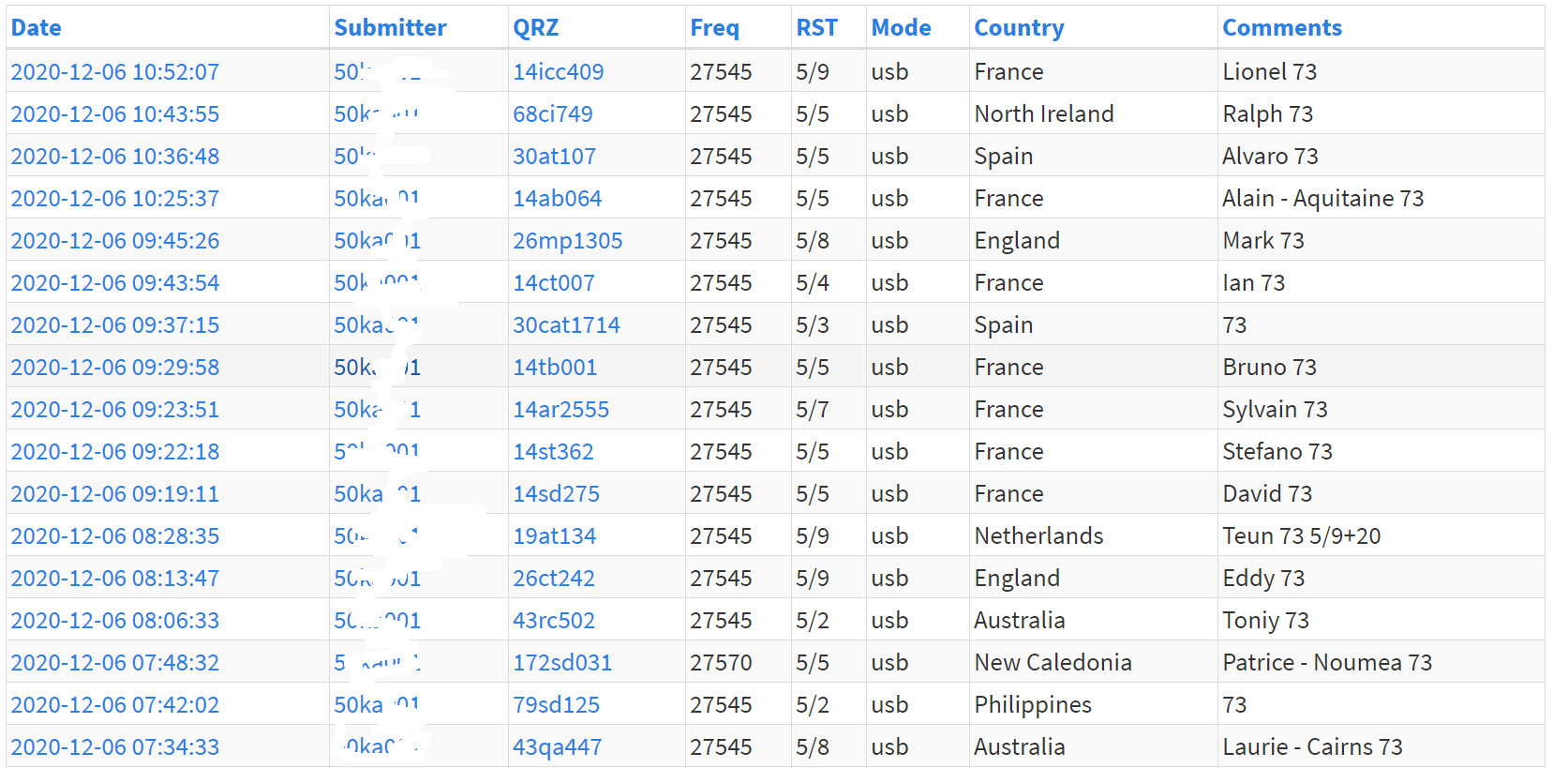Sort table by Date column header
1568x768 pixels.
click(x=36, y=28)
